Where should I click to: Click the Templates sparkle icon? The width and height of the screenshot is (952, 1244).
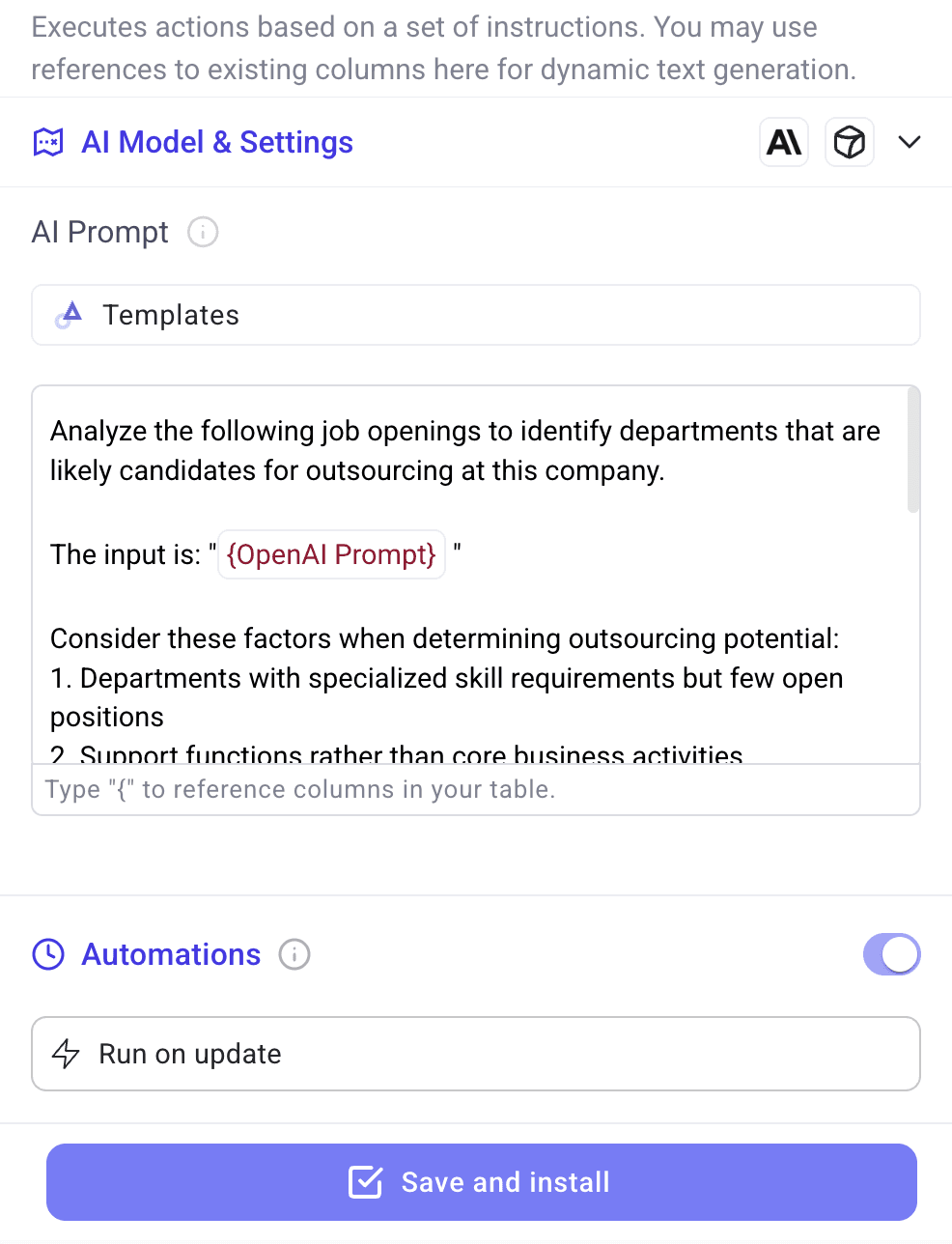click(69, 315)
